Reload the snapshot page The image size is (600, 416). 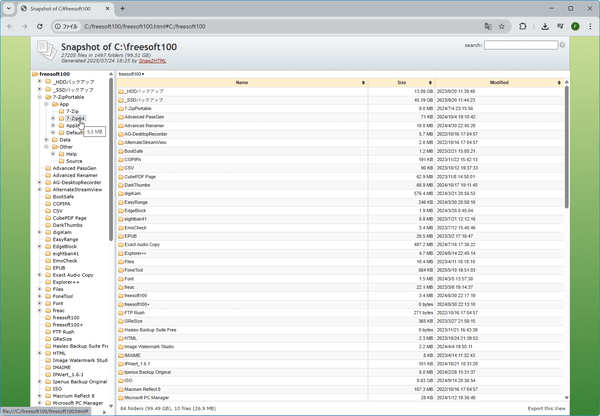(x=39, y=26)
